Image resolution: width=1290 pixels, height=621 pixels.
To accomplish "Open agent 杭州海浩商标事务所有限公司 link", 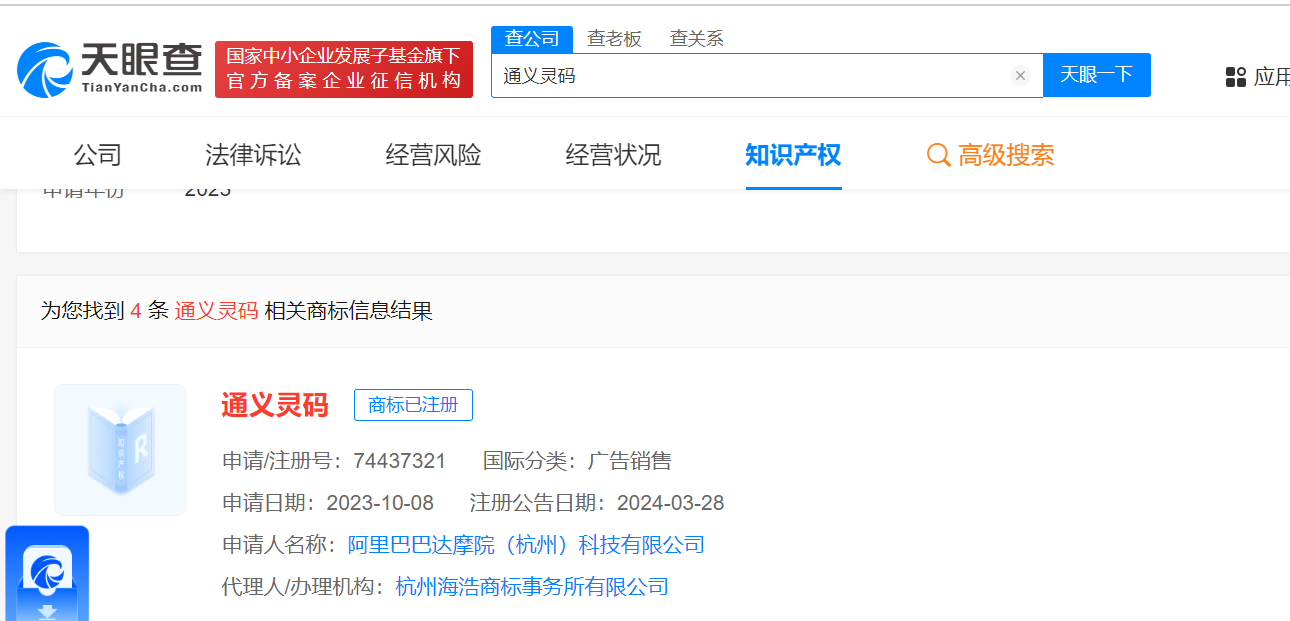I will (532, 587).
